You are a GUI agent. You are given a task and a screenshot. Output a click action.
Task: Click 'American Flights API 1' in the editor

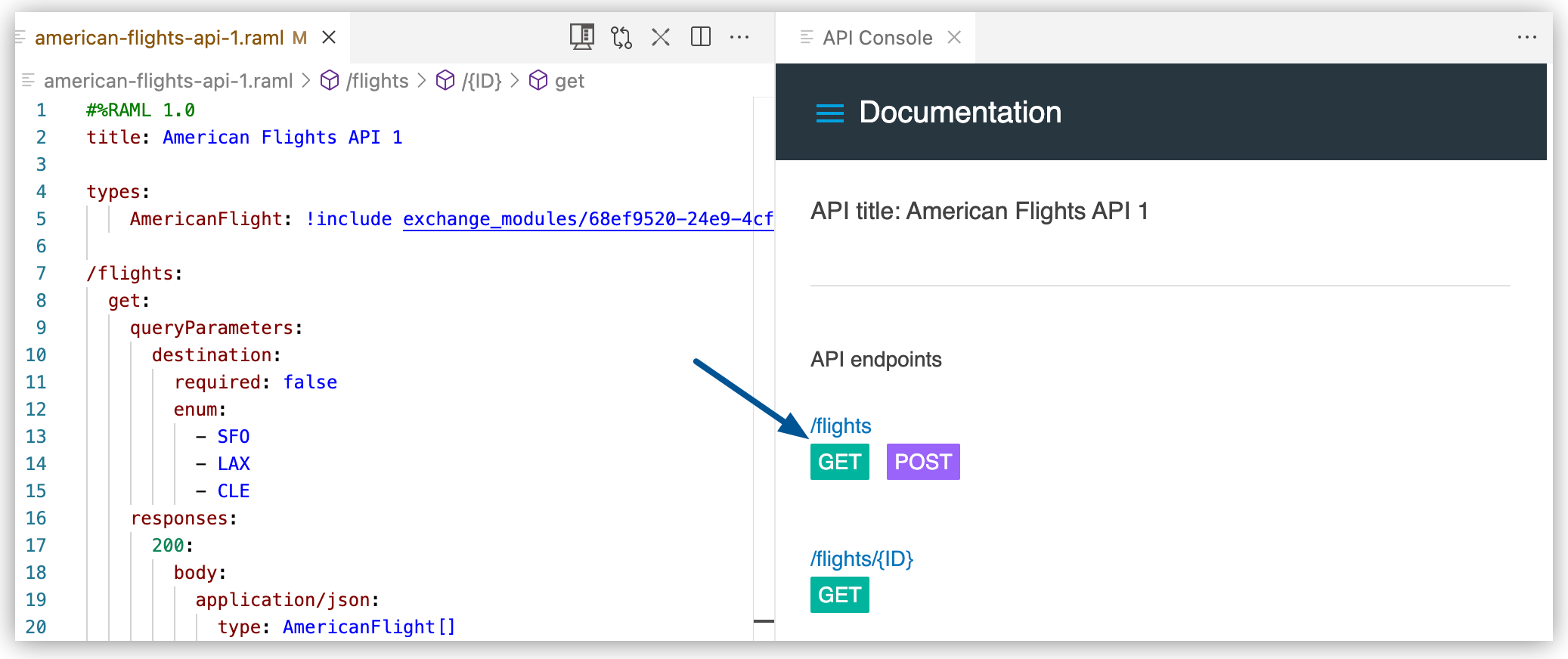[x=283, y=138]
